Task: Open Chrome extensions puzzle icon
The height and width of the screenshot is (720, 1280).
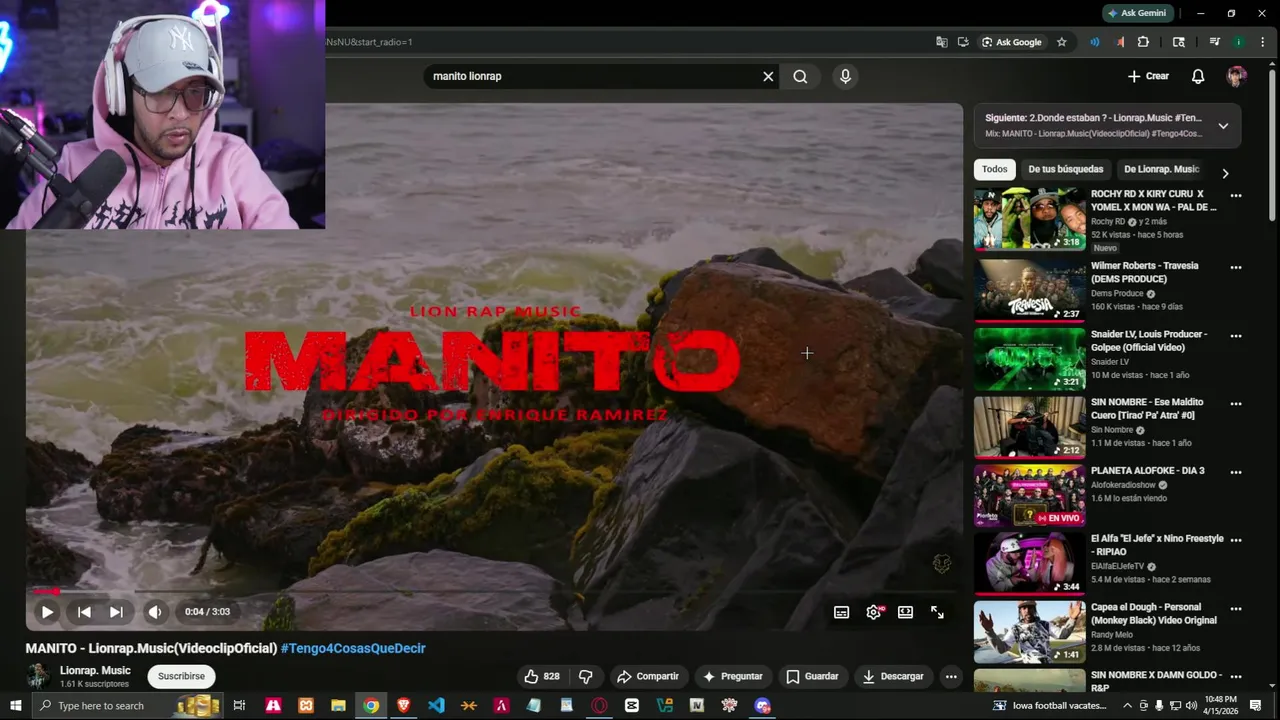Action: [1143, 42]
